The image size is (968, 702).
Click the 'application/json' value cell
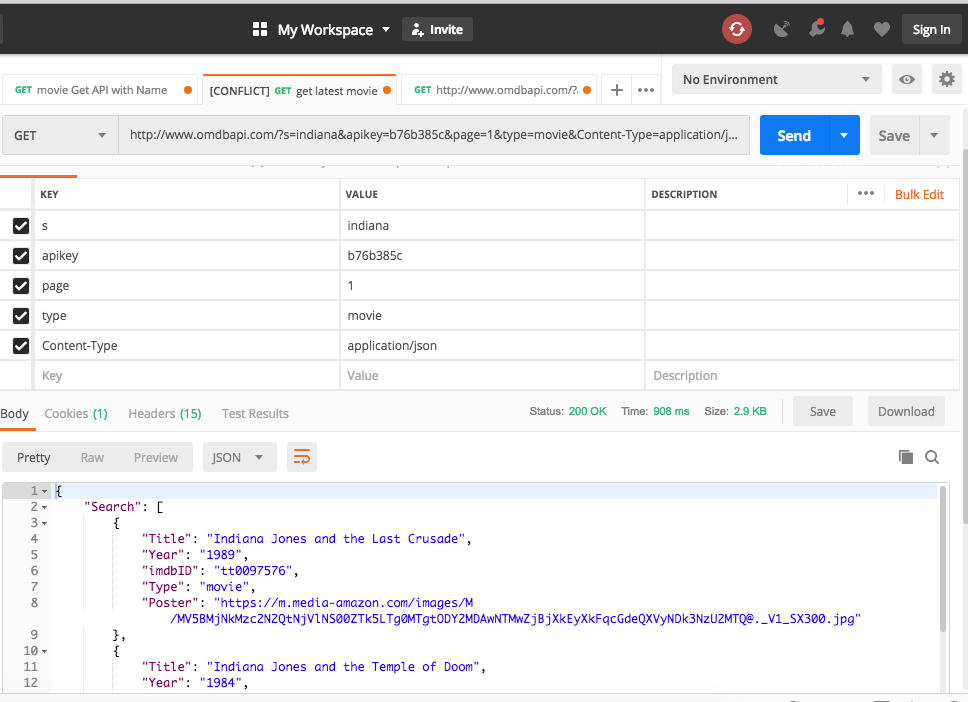[492, 346]
